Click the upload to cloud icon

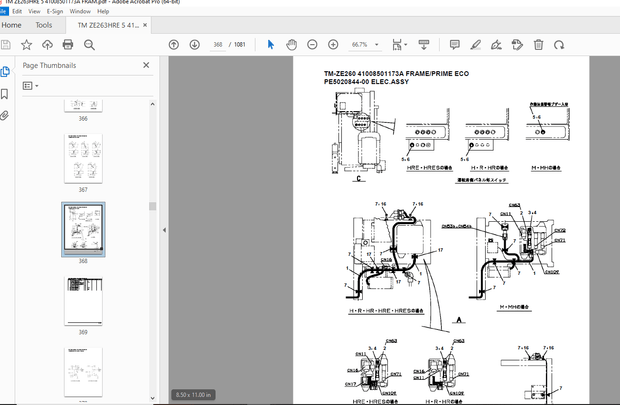pos(47,45)
